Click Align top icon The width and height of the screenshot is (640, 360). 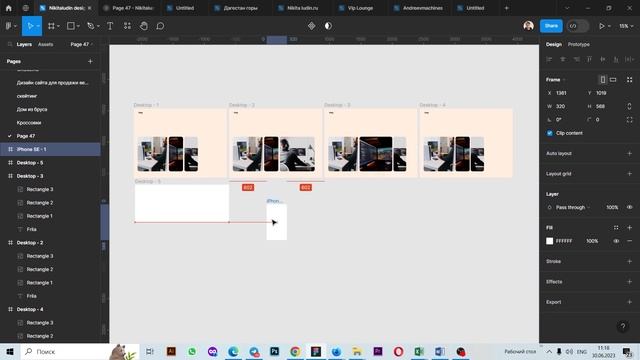[x=589, y=60]
